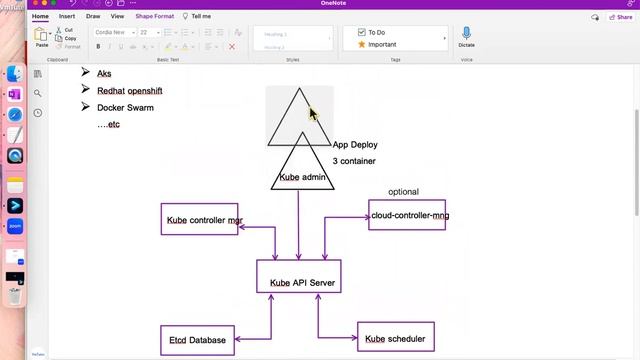
Task: Open Notes app from the Dock
Action: click(15, 185)
